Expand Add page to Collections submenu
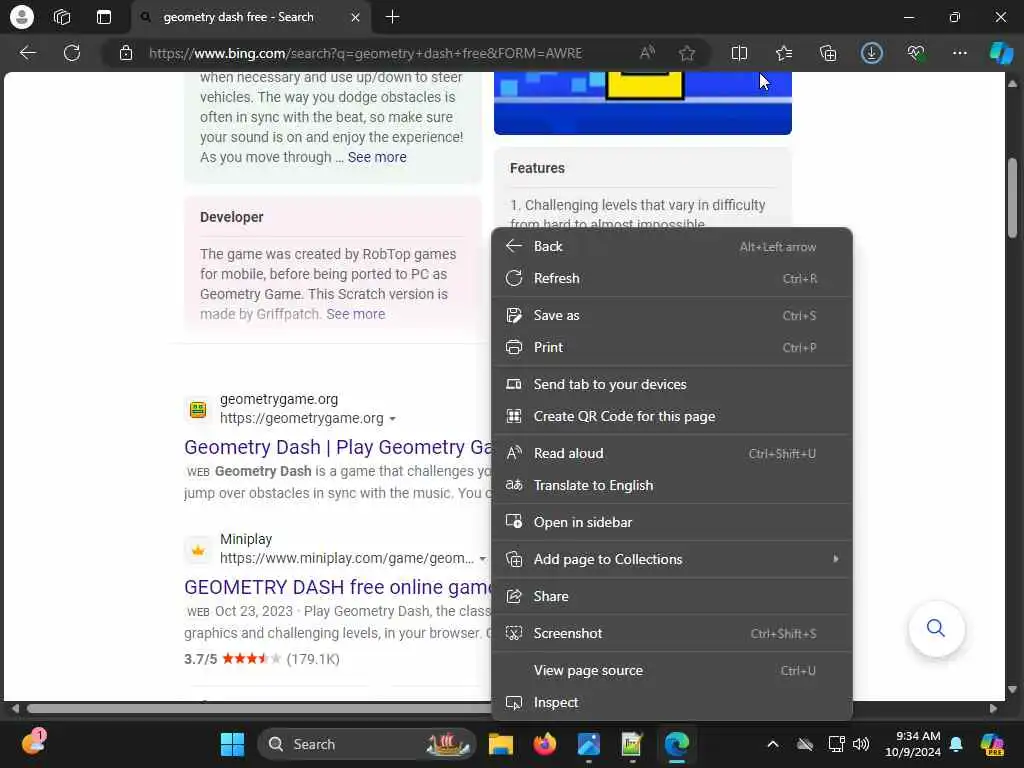This screenshot has height=768, width=1024. [x=671, y=559]
